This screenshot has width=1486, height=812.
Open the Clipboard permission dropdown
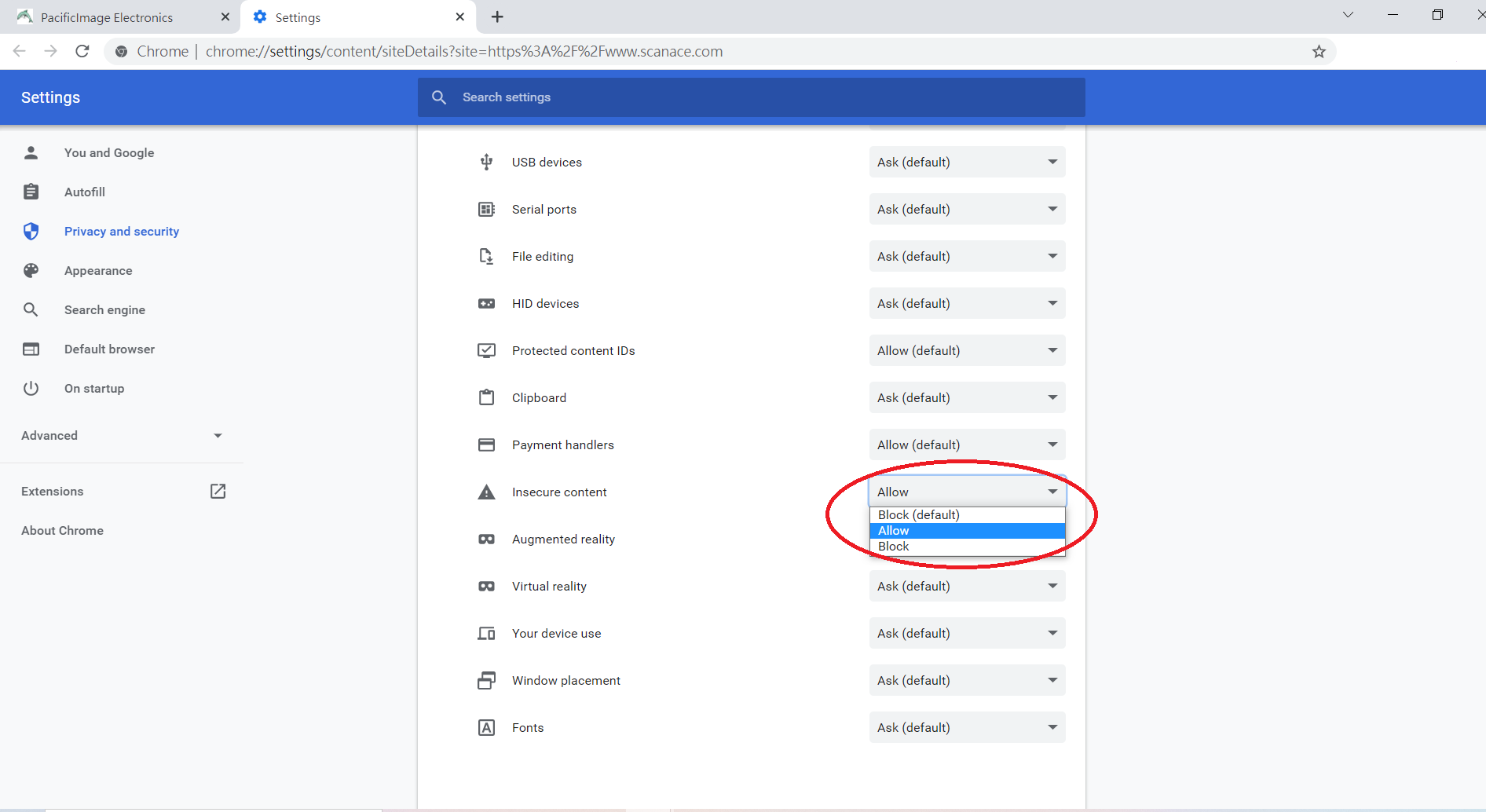point(967,398)
